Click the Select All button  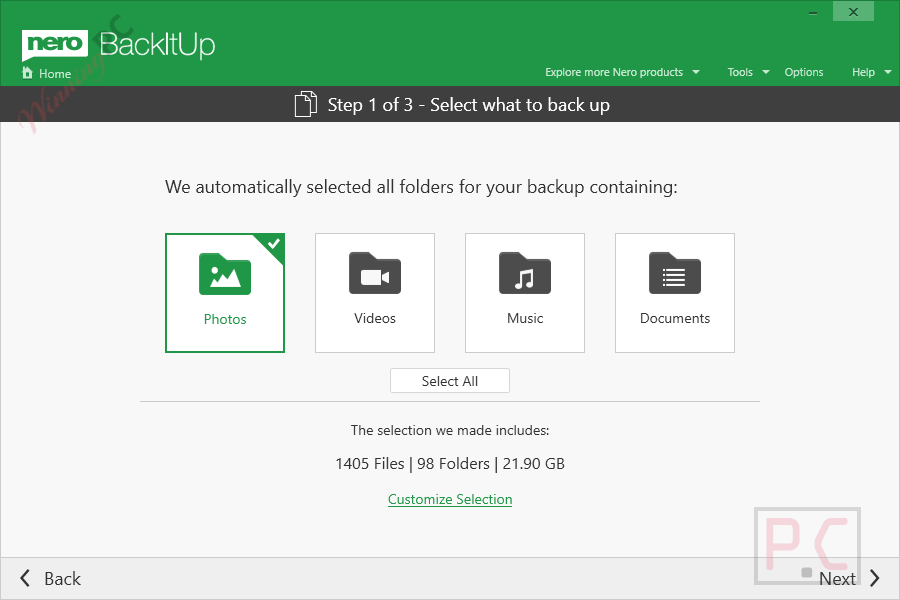coord(449,381)
